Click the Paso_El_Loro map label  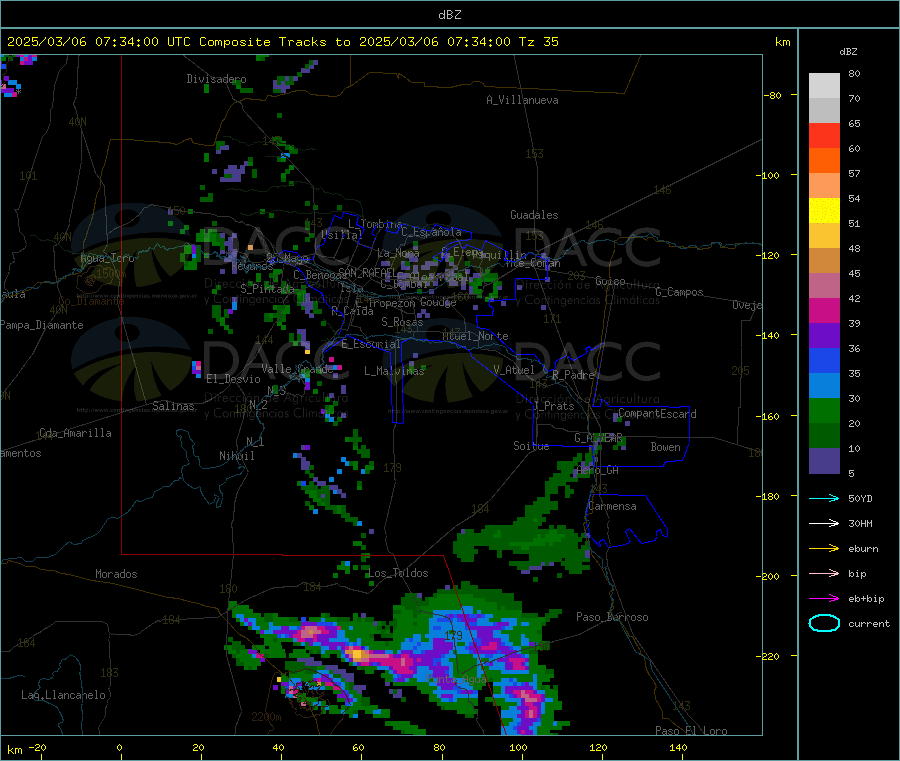[692, 731]
